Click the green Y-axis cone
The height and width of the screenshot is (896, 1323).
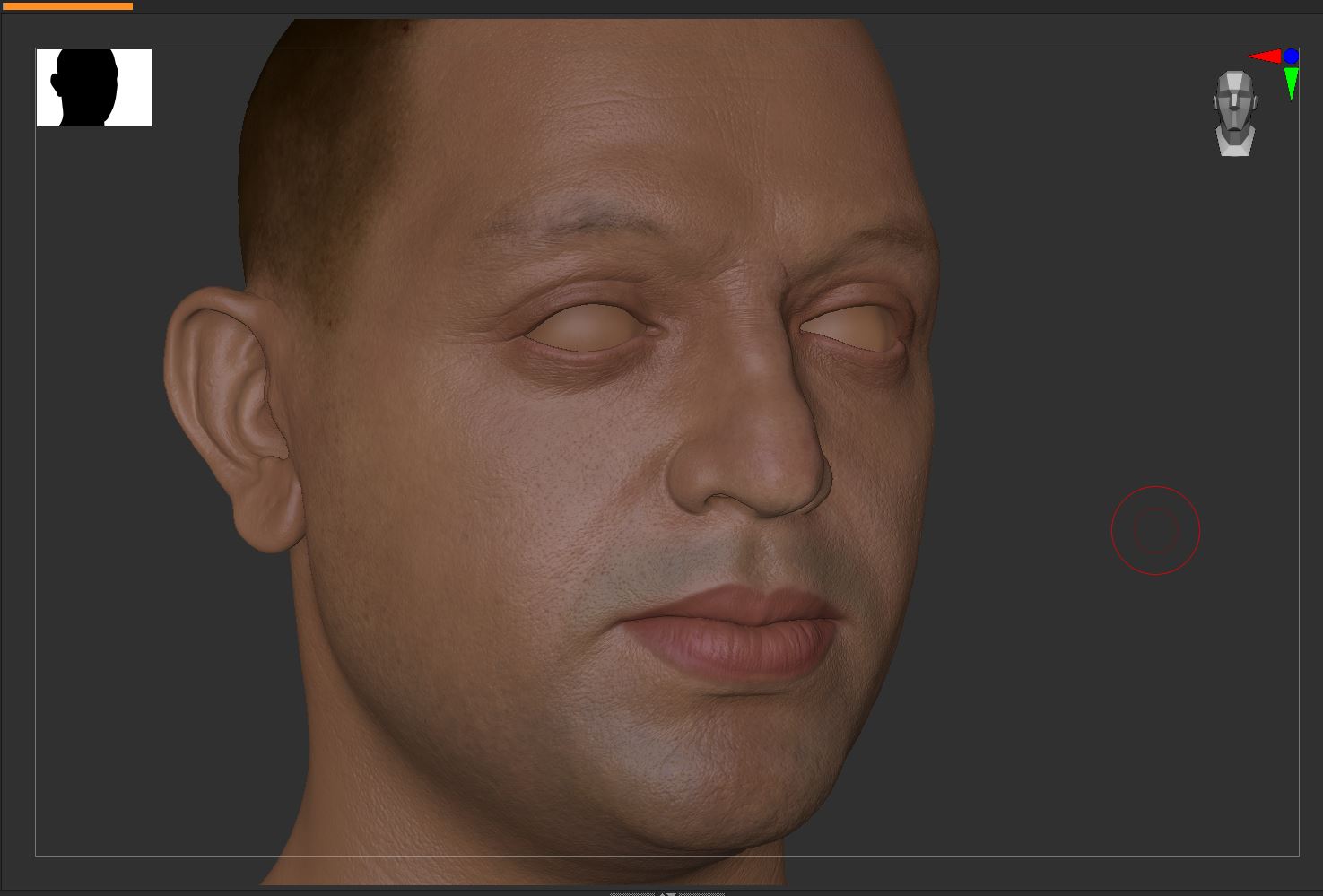1291,83
